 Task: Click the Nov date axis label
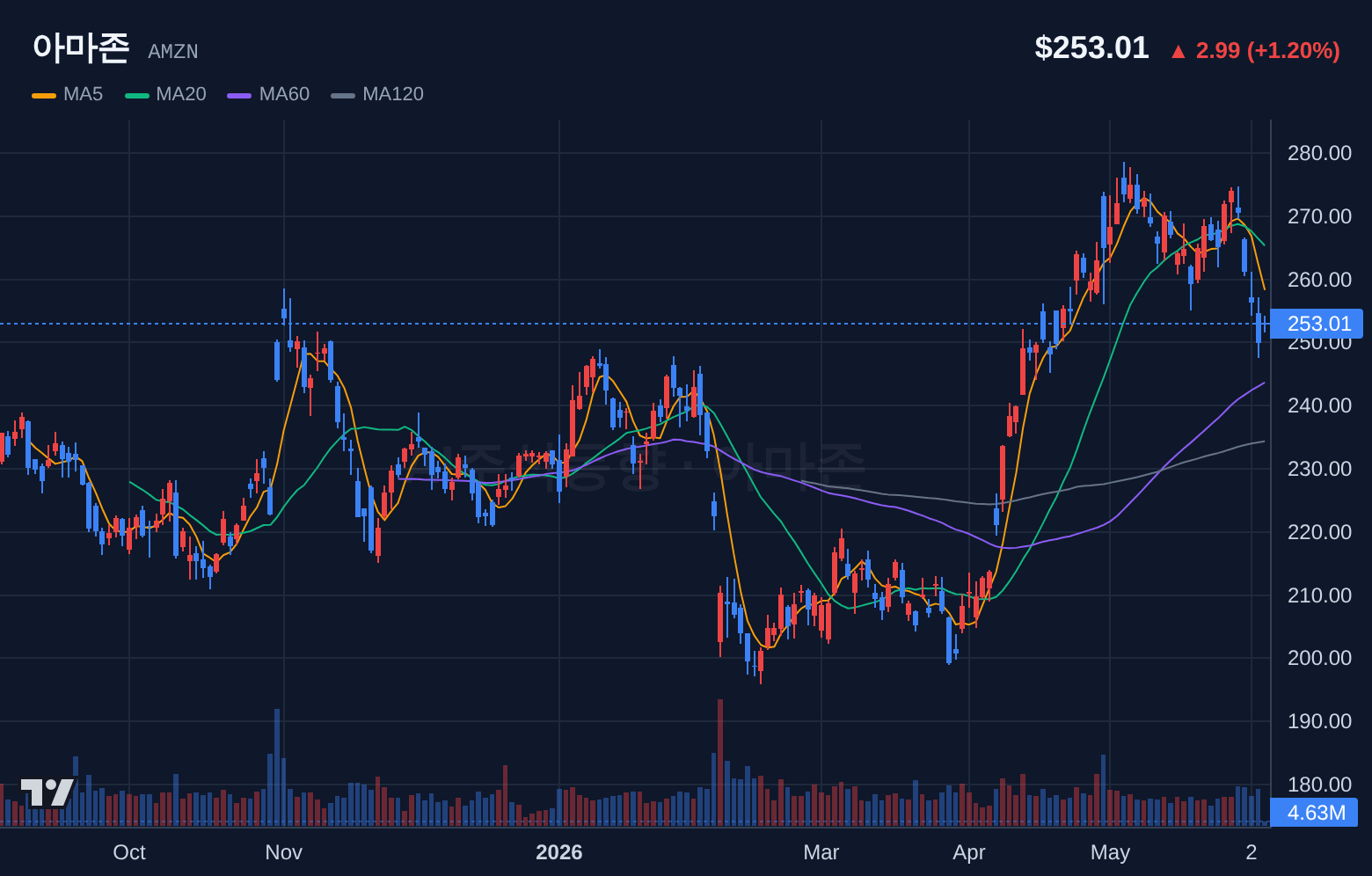(283, 852)
